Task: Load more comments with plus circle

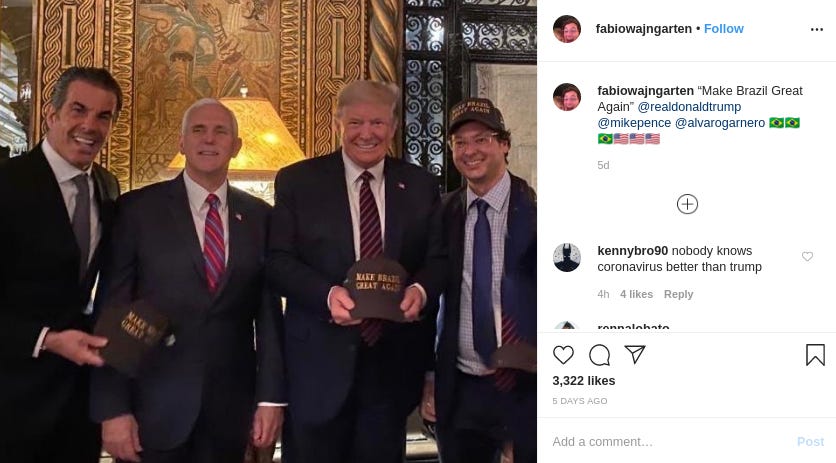Action: pos(687,204)
